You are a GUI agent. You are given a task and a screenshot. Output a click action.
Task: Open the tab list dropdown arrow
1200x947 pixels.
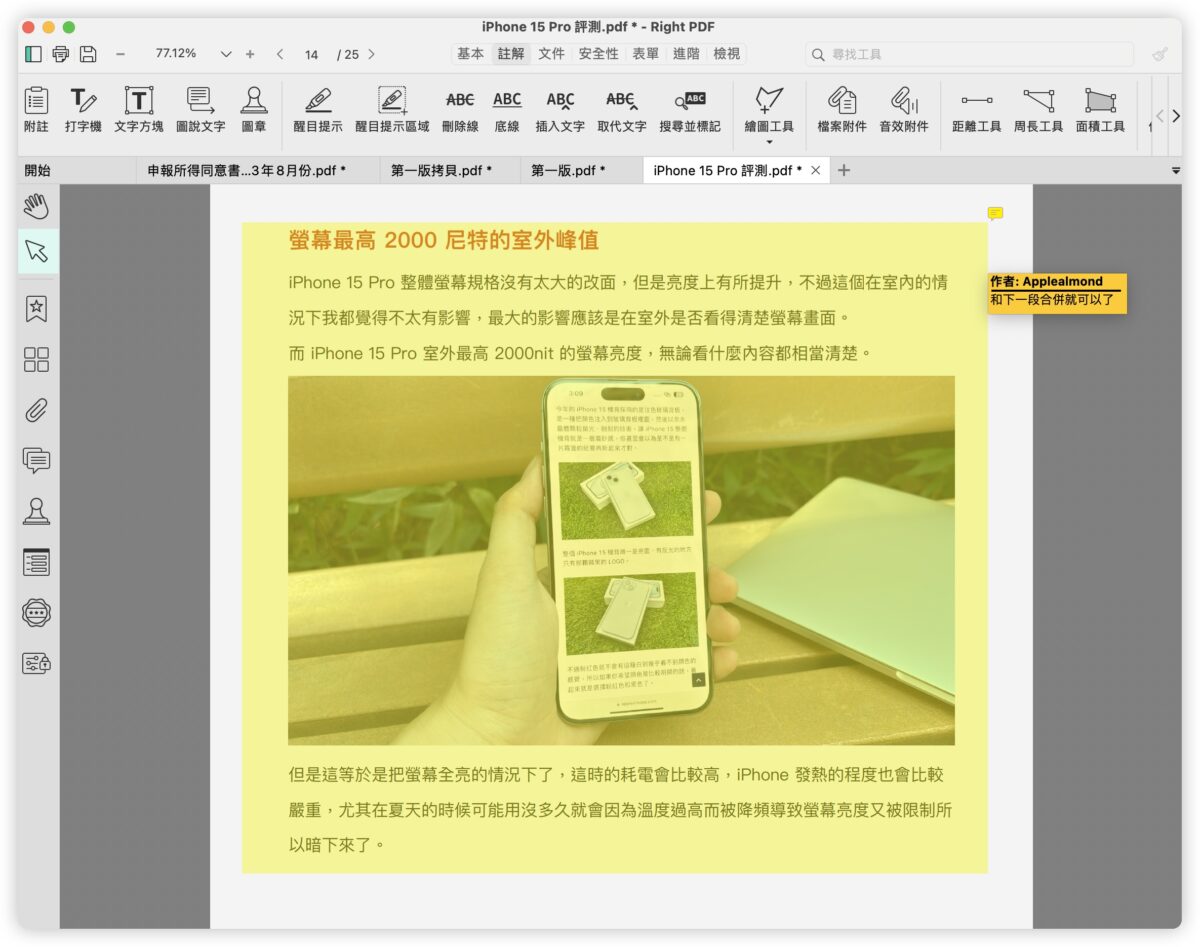[x=1175, y=171]
